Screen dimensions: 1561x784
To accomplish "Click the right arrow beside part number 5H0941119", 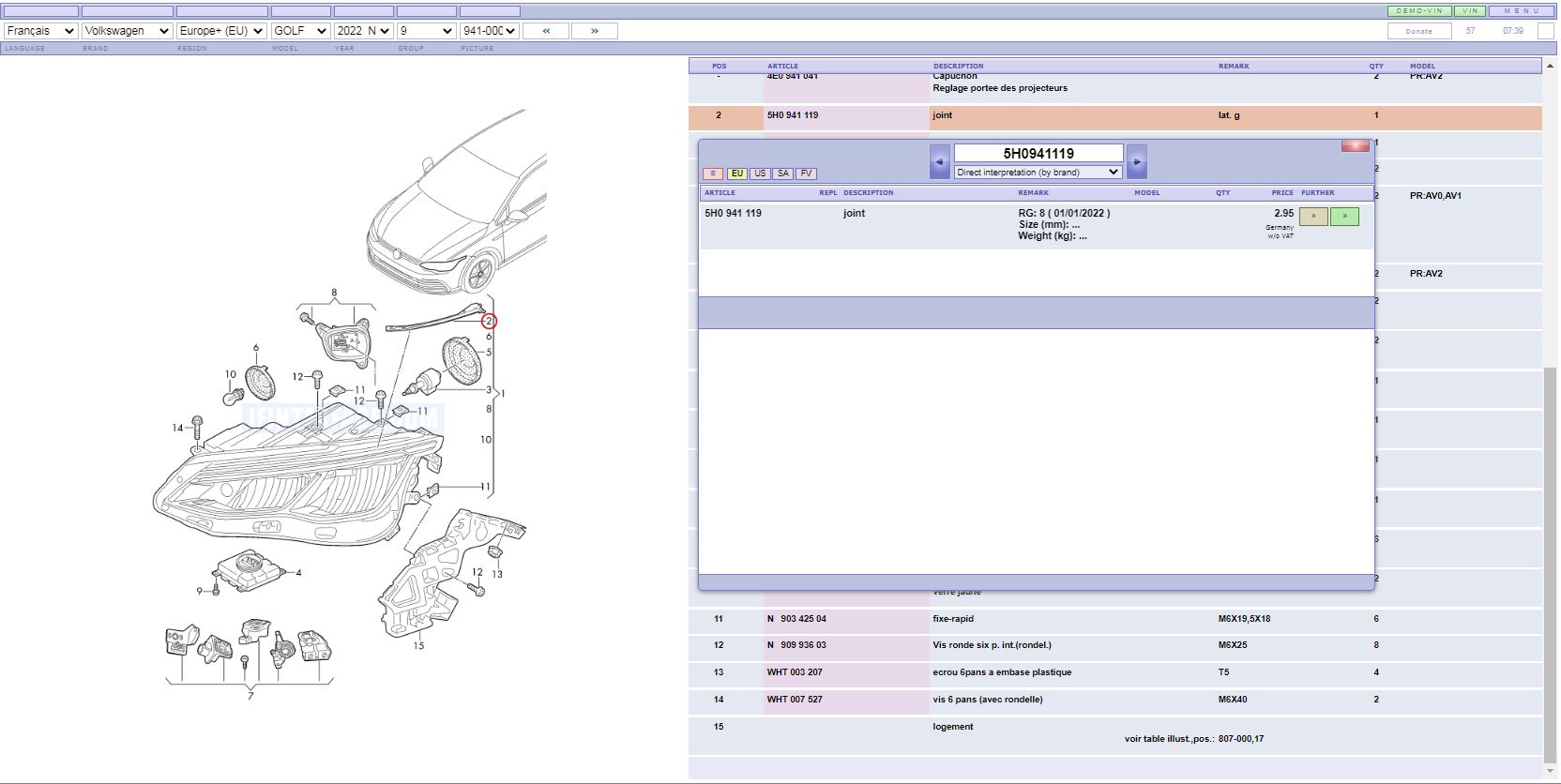I will [x=1137, y=161].
